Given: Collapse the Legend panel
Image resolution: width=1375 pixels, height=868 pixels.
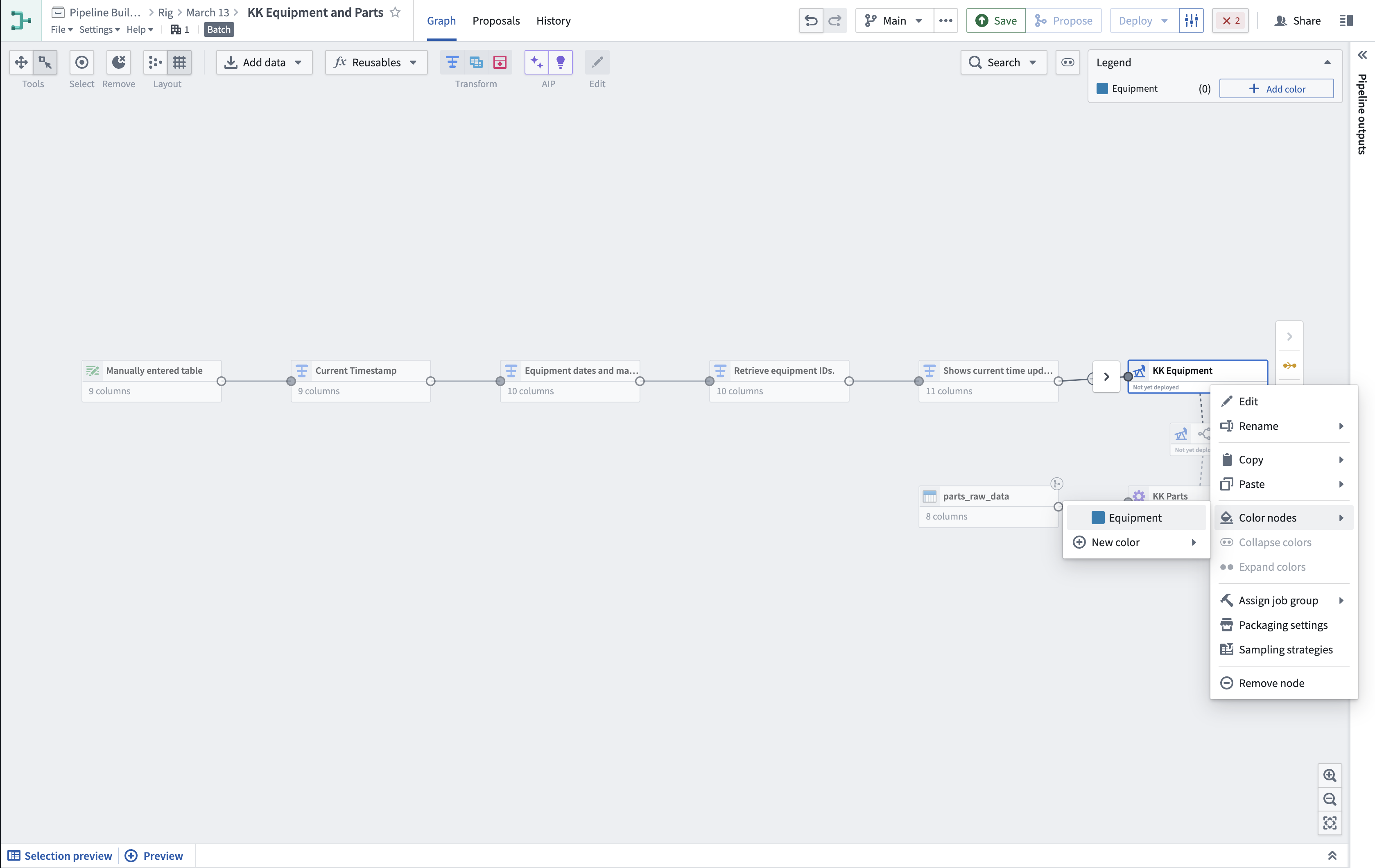Looking at the screenshot, I should (x=1328, y=62).
